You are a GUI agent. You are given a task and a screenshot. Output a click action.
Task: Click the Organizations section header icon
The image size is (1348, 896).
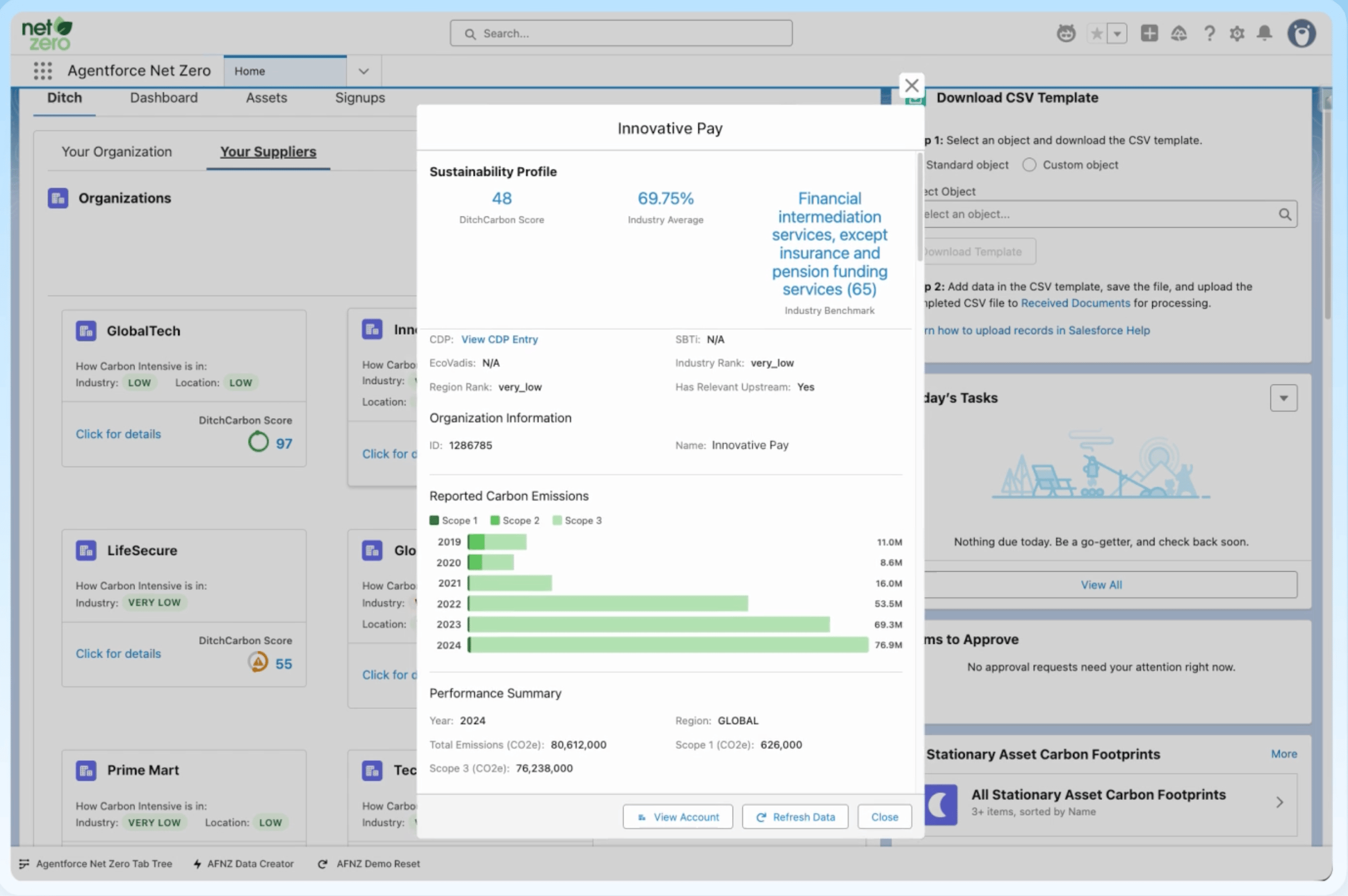[58, 199]
